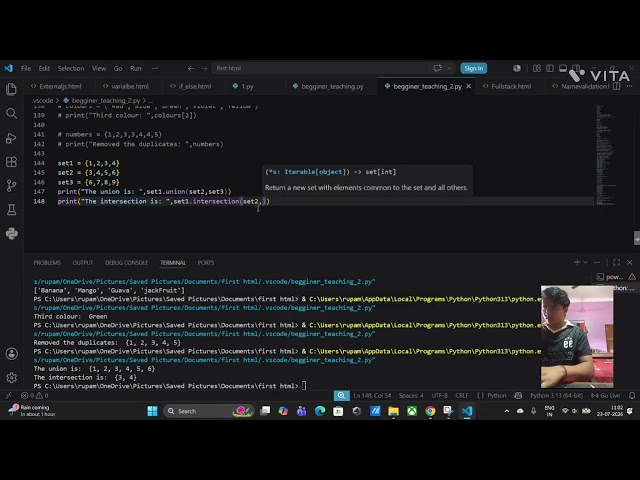Expand more menu items ellipsis in menu bar
This screenshot has width=640, height=480.
[155, 68]
